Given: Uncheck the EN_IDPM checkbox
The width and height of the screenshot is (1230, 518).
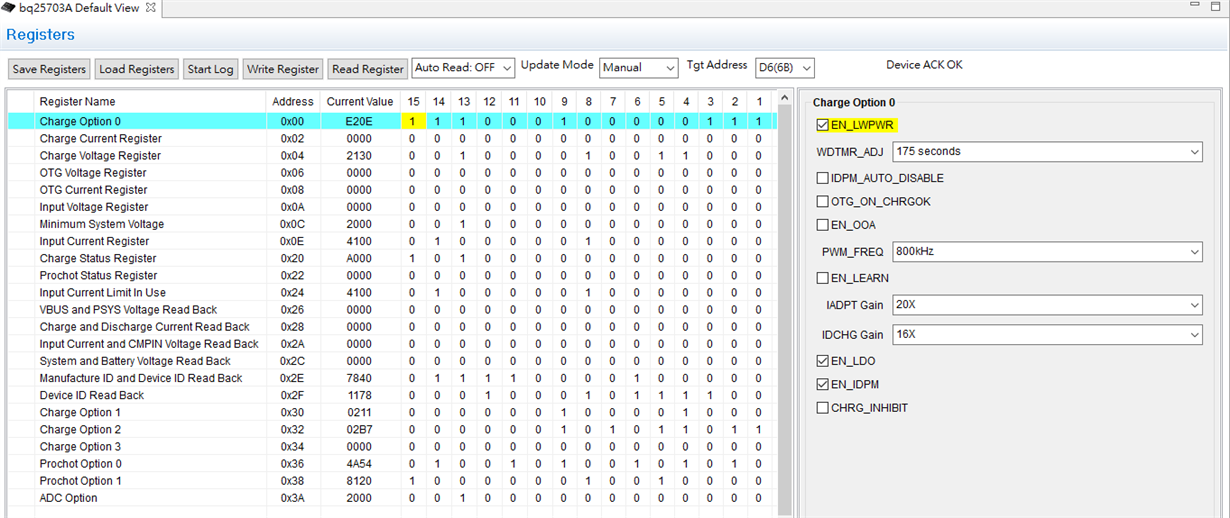Looking at the screenshot, I should pos(823,384).
